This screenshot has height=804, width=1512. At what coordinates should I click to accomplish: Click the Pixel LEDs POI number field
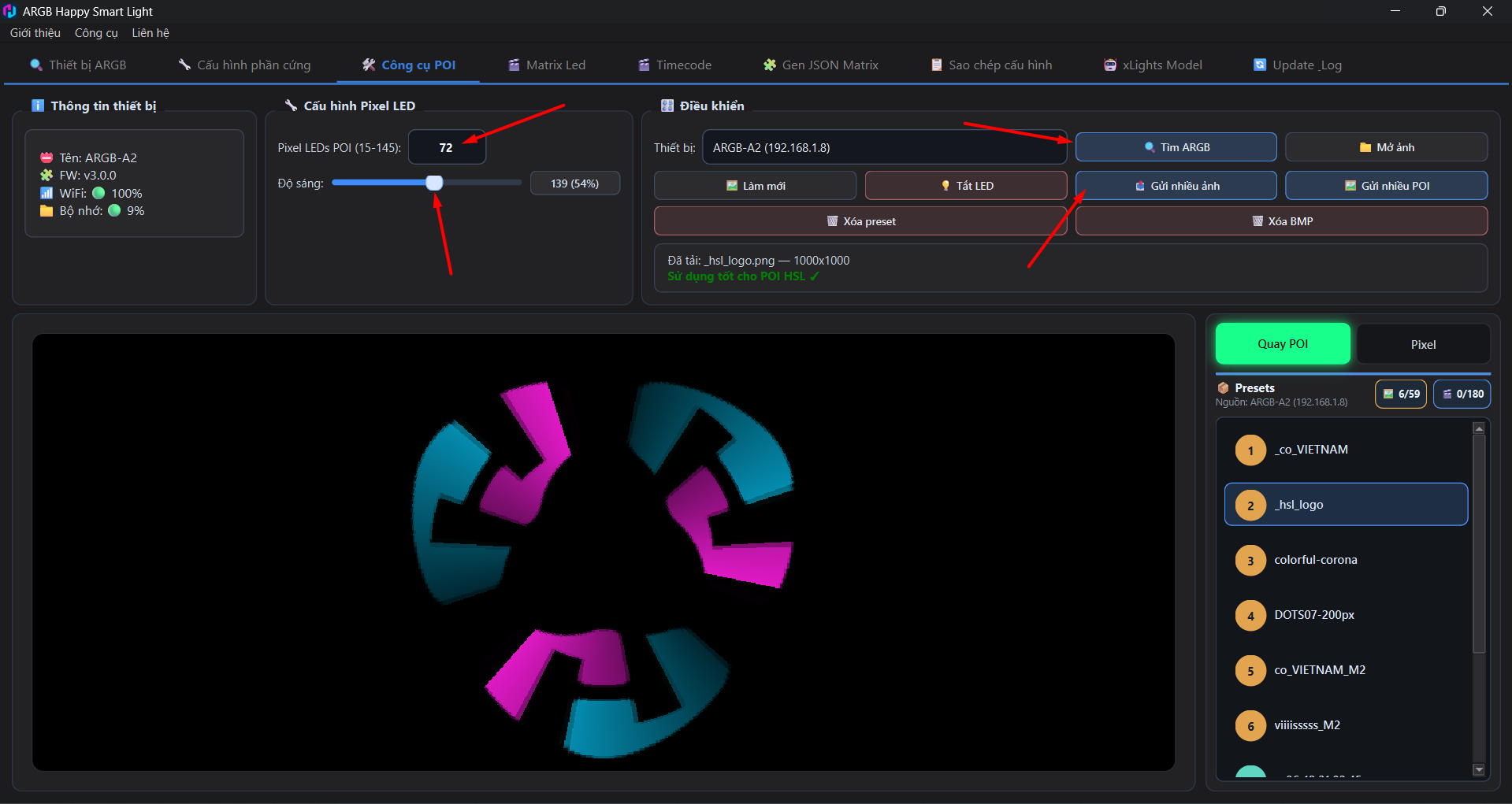447,147
